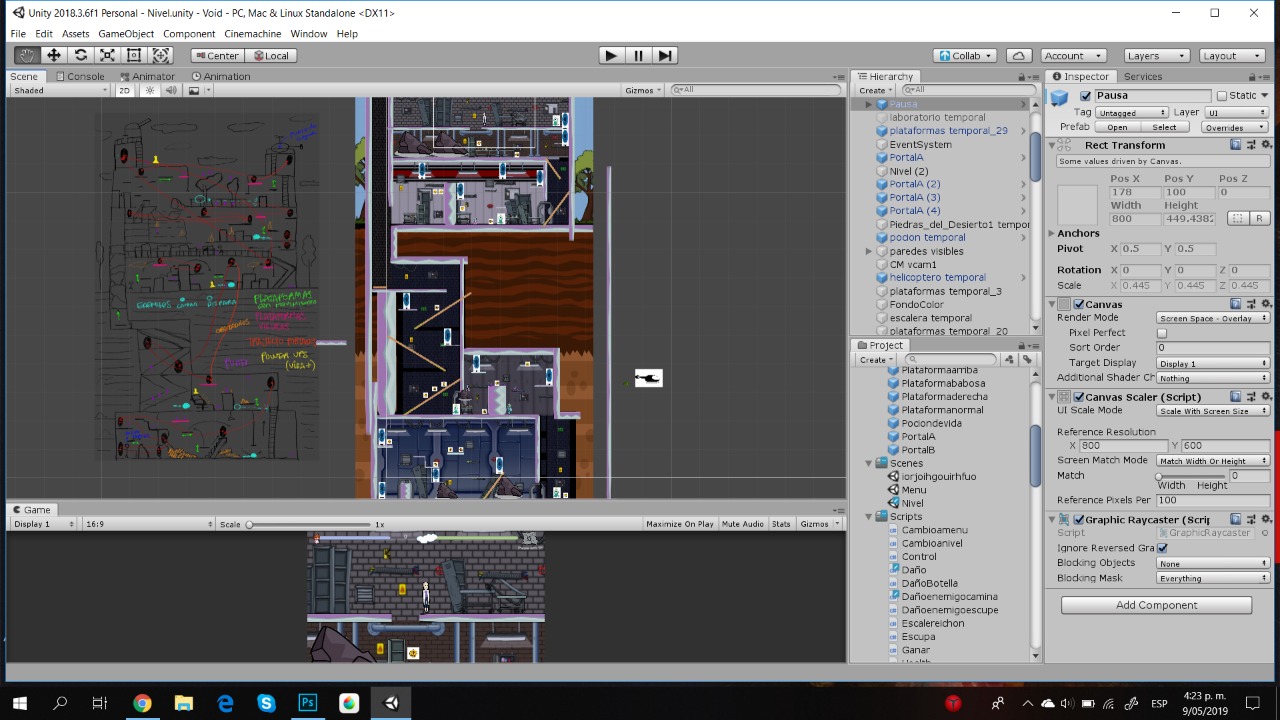1280x720 pixels.
Task: Toggle Canvas component enabled checkbox
Action: point(1078,304)
